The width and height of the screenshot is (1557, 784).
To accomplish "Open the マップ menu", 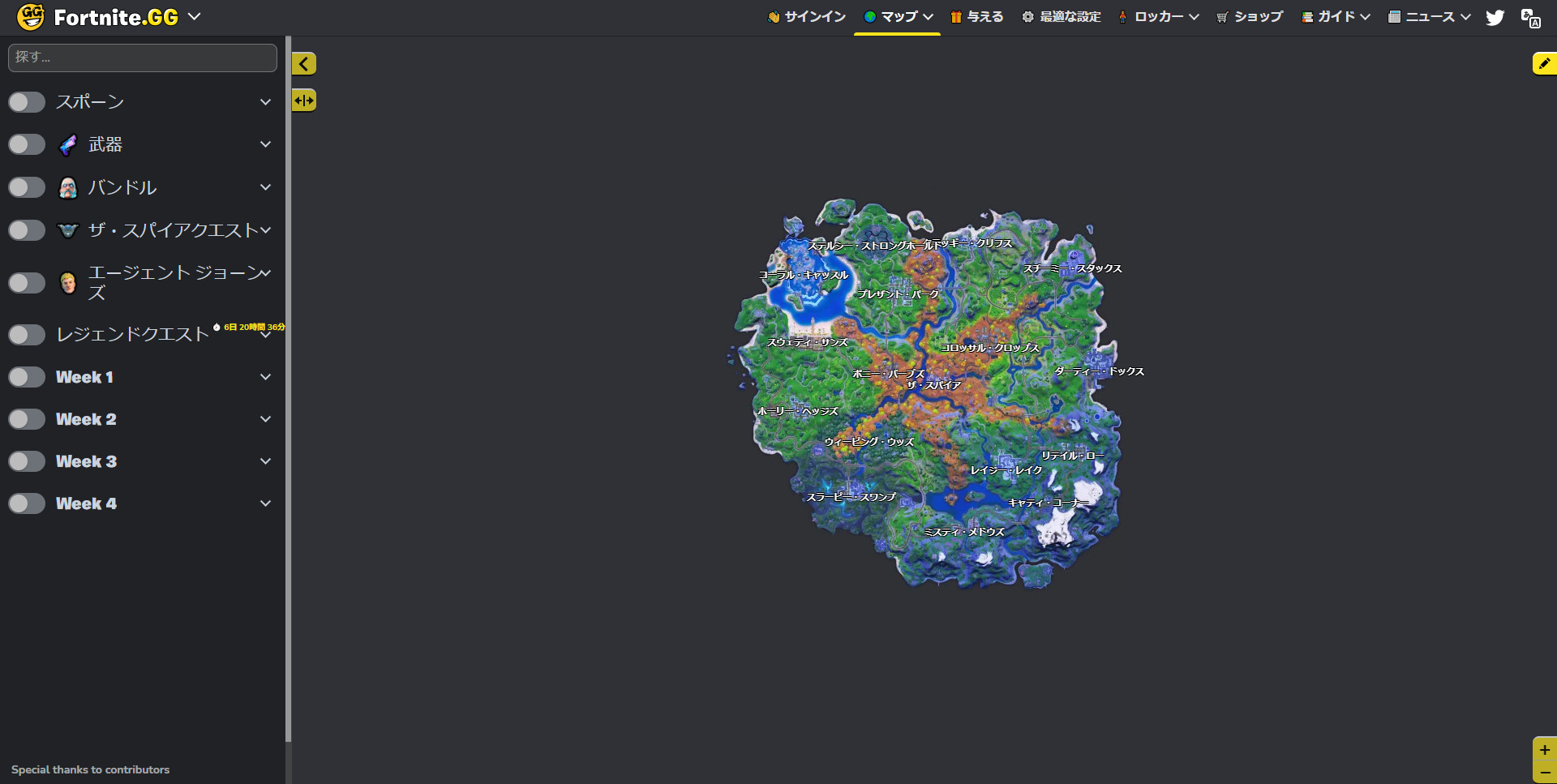I will pos(898,17).
